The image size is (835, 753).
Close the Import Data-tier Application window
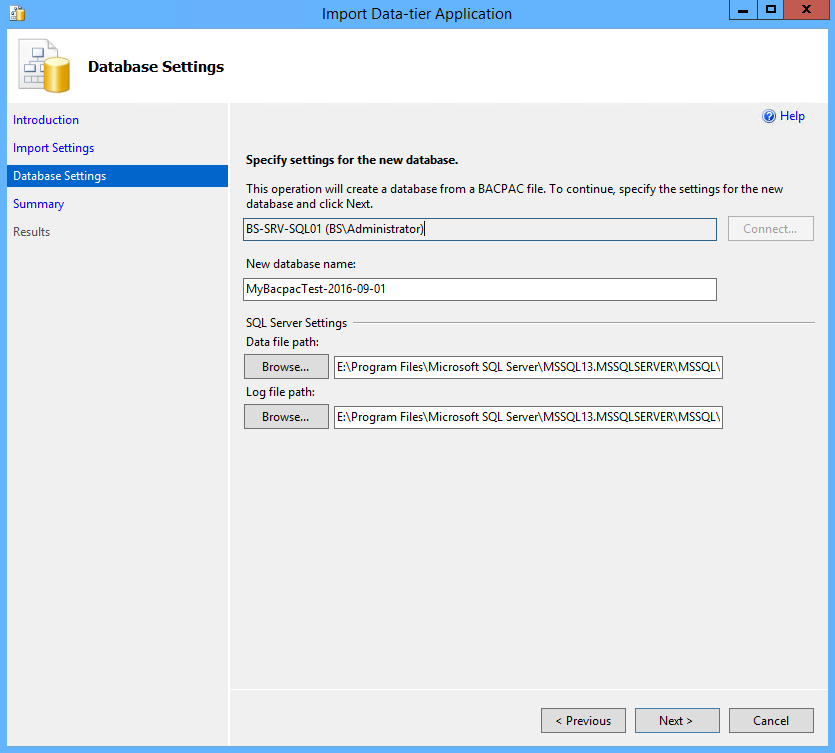point(806,10)
